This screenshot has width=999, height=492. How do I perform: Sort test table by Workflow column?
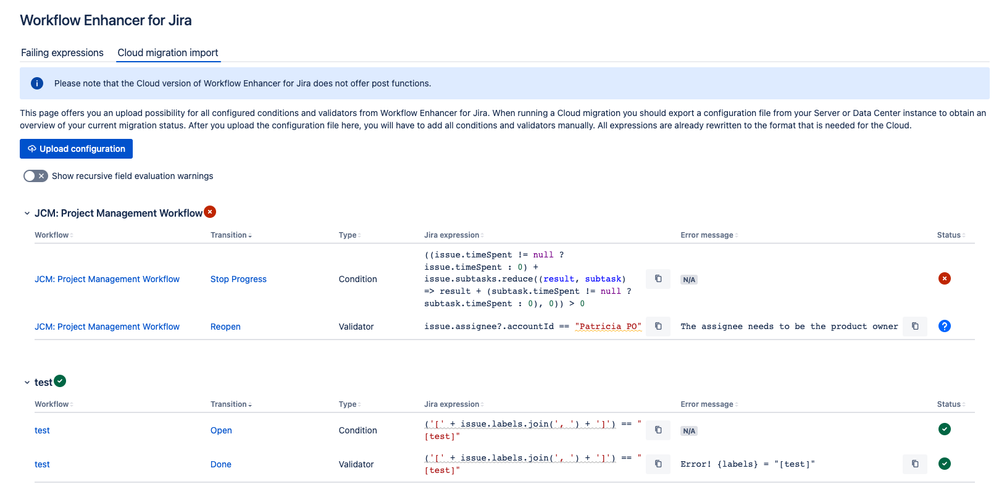[54, 404]
